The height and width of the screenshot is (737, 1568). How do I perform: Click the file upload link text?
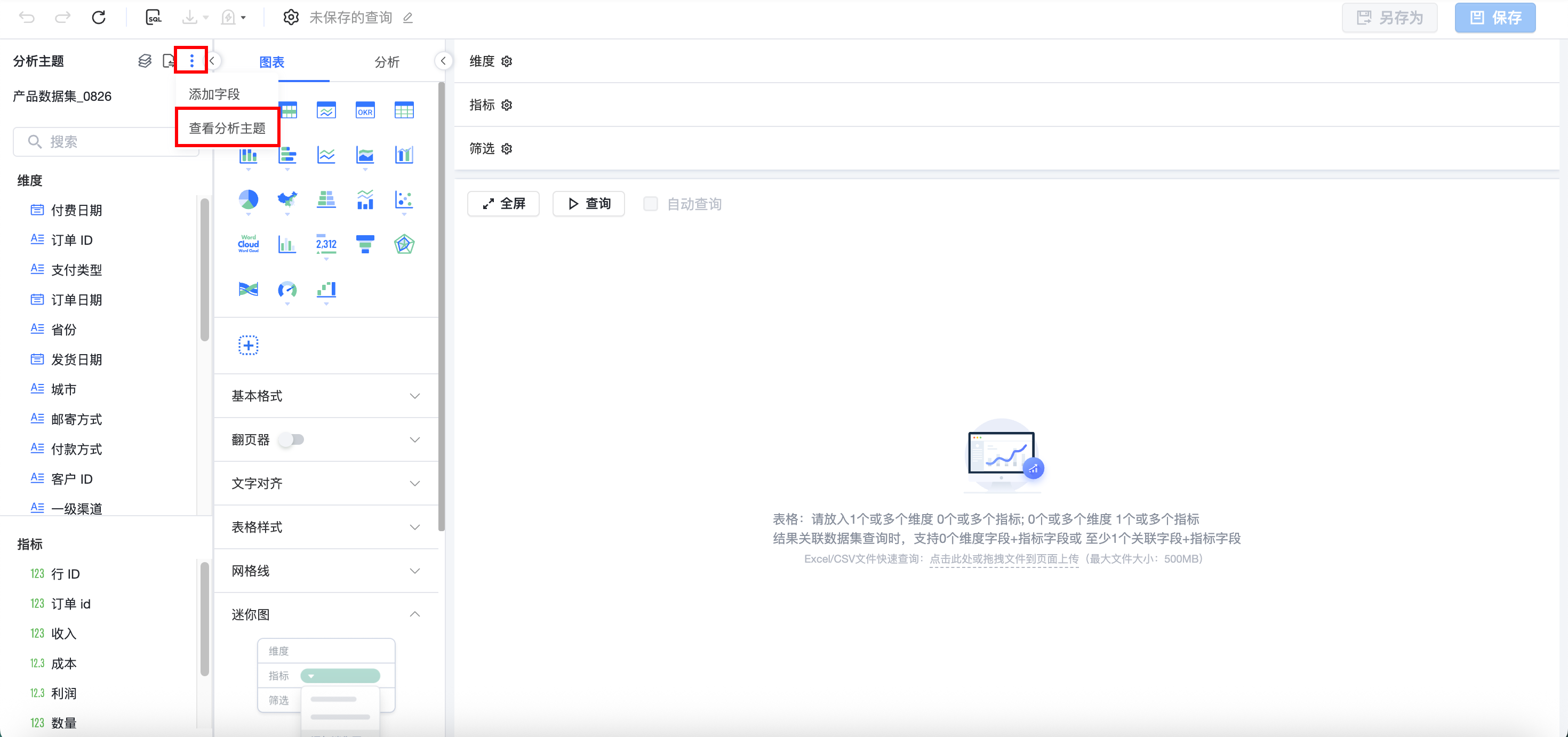coord(1004,559)
